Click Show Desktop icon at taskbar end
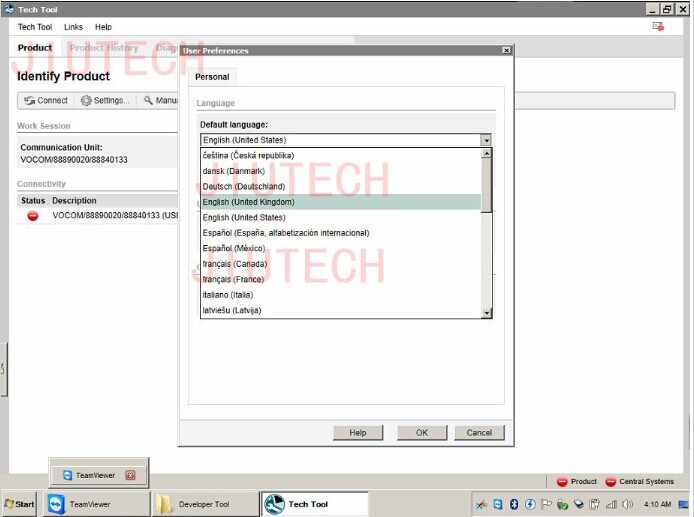Screen dimensions: 694x517 [683, 504]
